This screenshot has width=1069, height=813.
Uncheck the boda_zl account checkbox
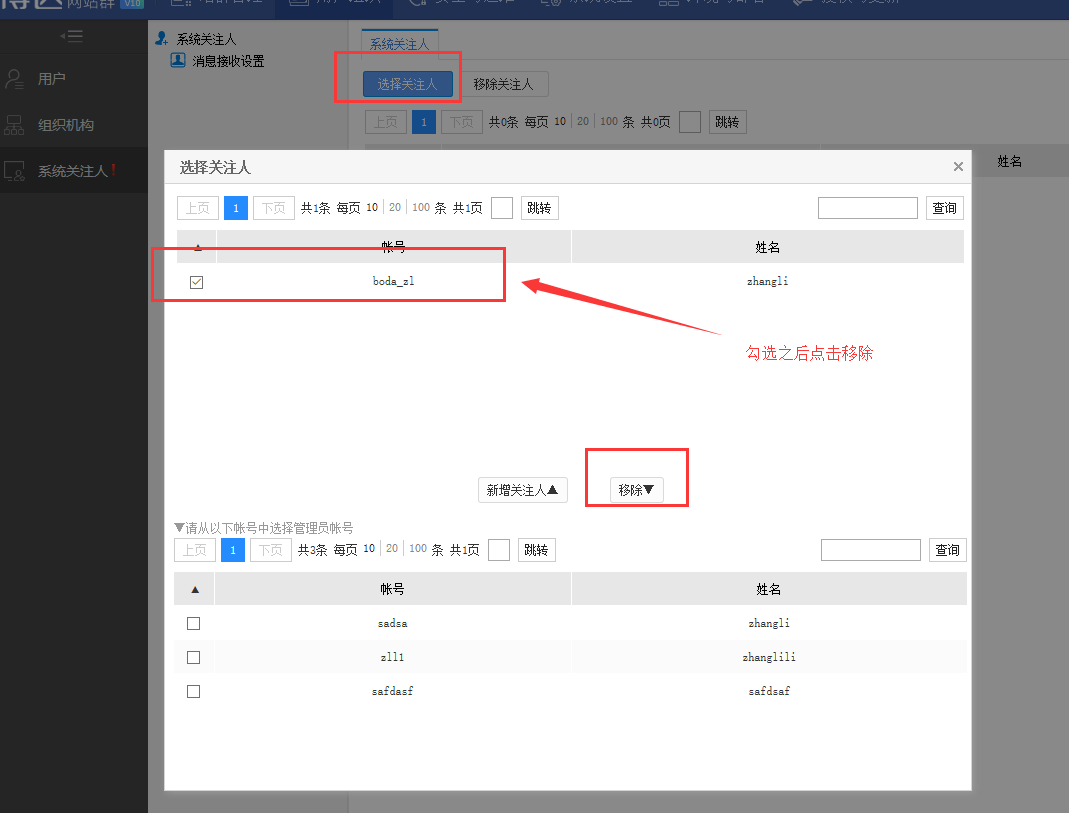(x=196, y=282)
